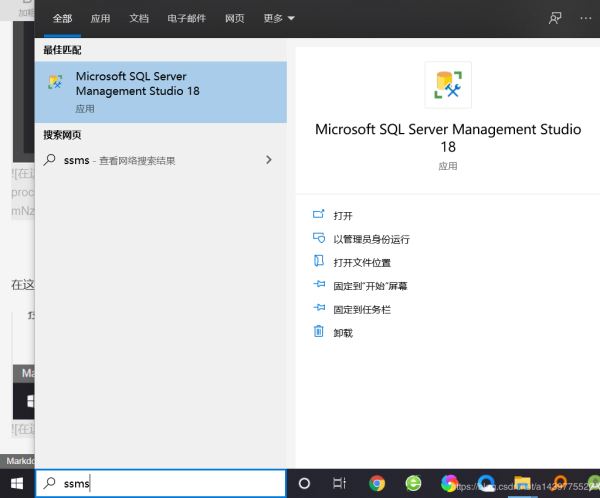The height and width of the screenshot is (498, 600).
Task: Select Microsoft SQL Server Management Studio 18 result
Action: point(161,92)
